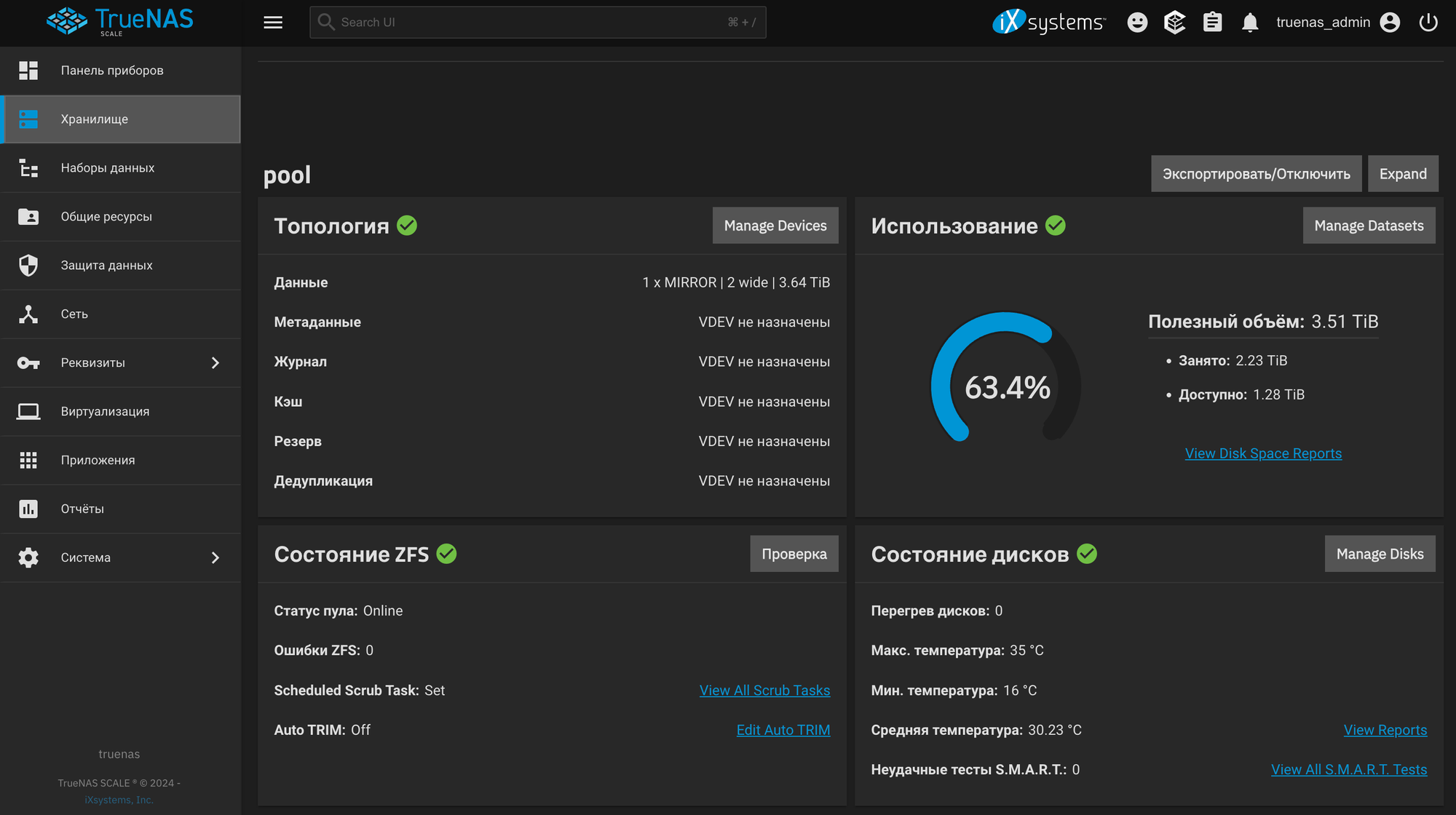Open Наборы данных menu item
1456x815 pixels.
[x=121, y=168]
